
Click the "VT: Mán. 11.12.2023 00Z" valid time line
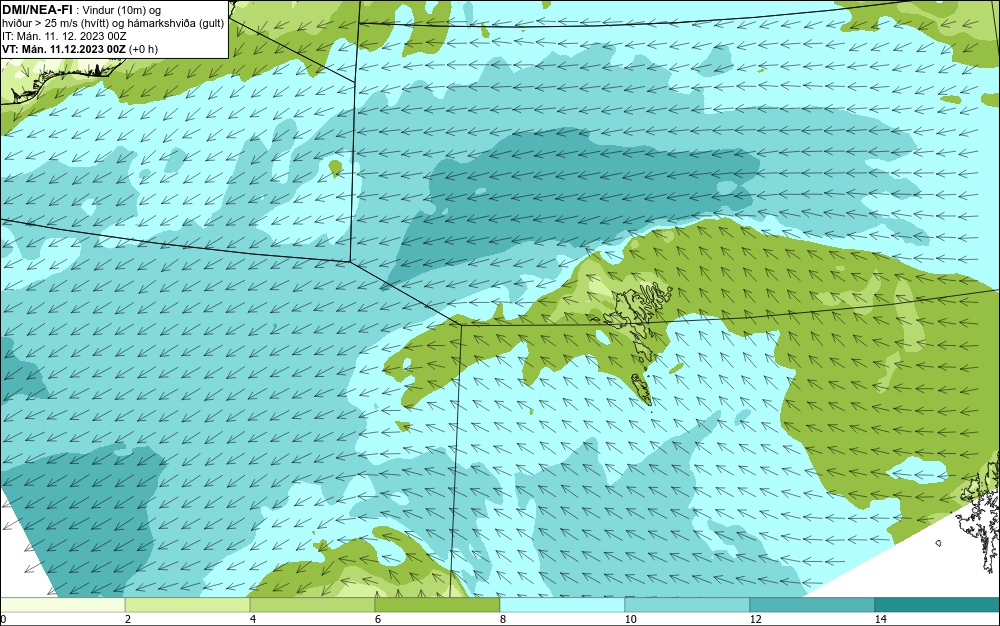(x=64, y=49)
